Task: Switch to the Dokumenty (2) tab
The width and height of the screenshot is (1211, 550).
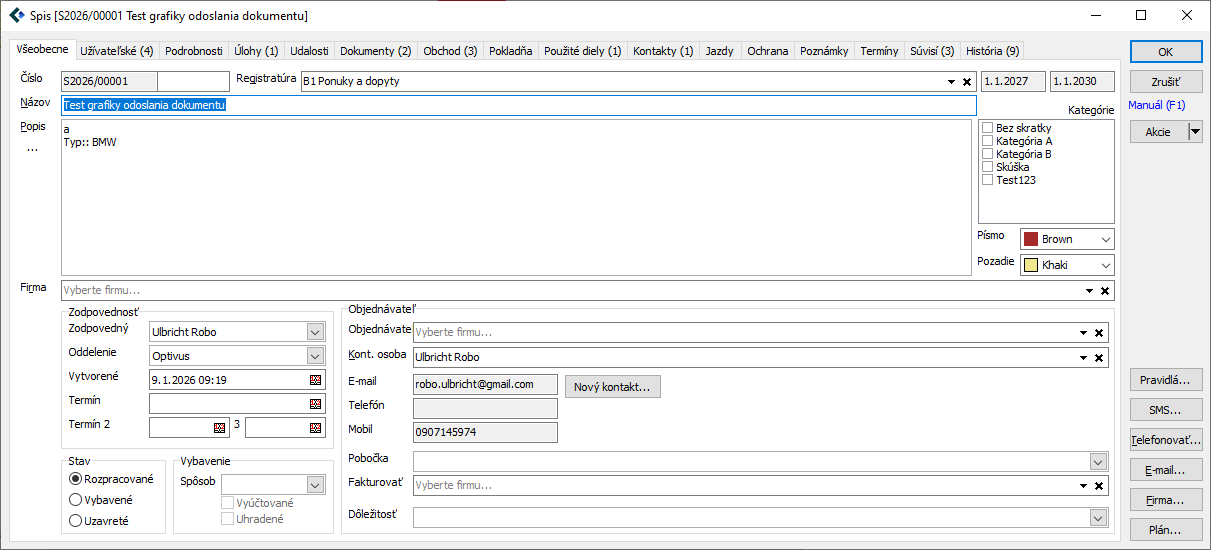Action: [375, 51]
